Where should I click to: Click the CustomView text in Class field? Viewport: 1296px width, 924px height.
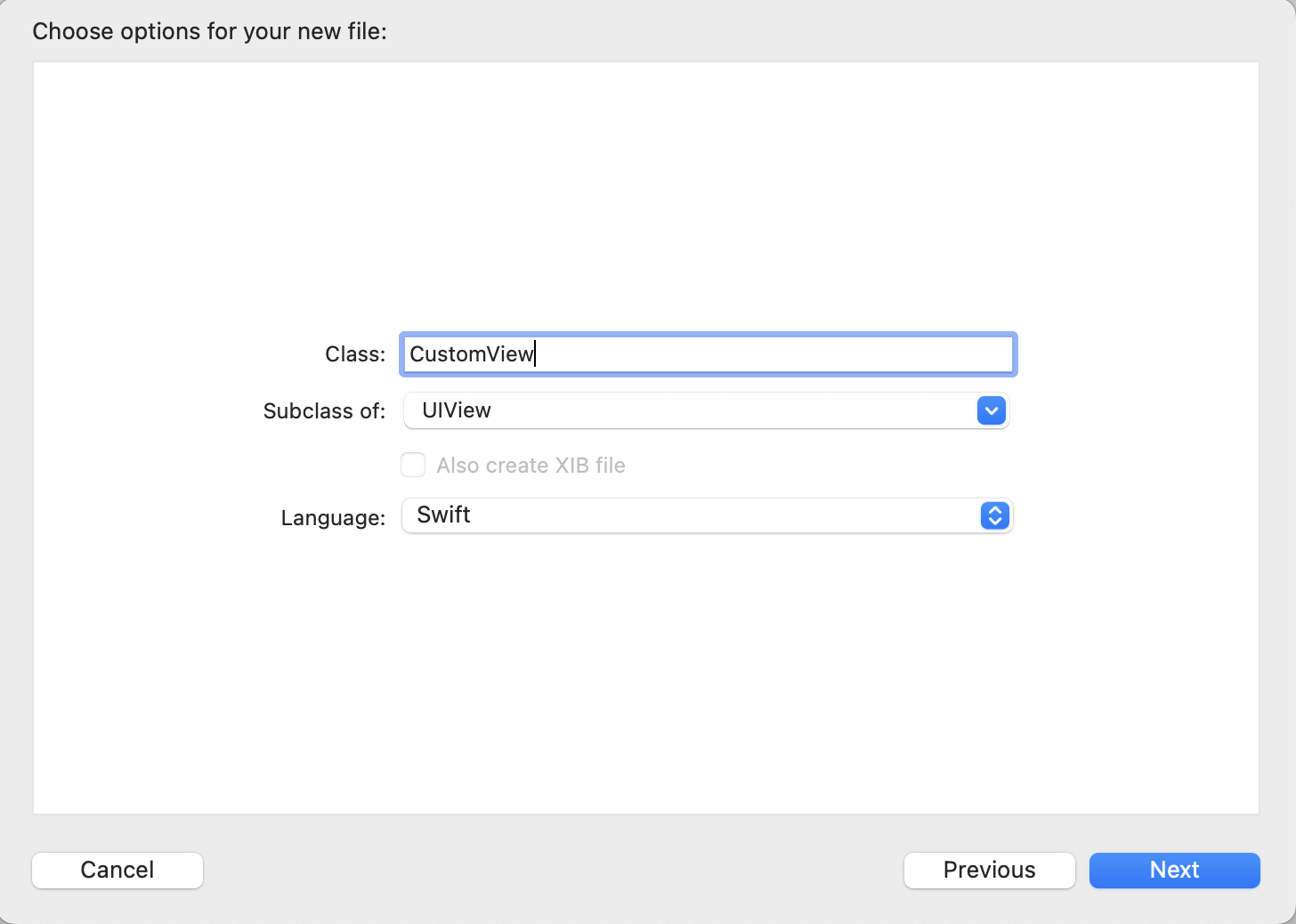[471, 354]
